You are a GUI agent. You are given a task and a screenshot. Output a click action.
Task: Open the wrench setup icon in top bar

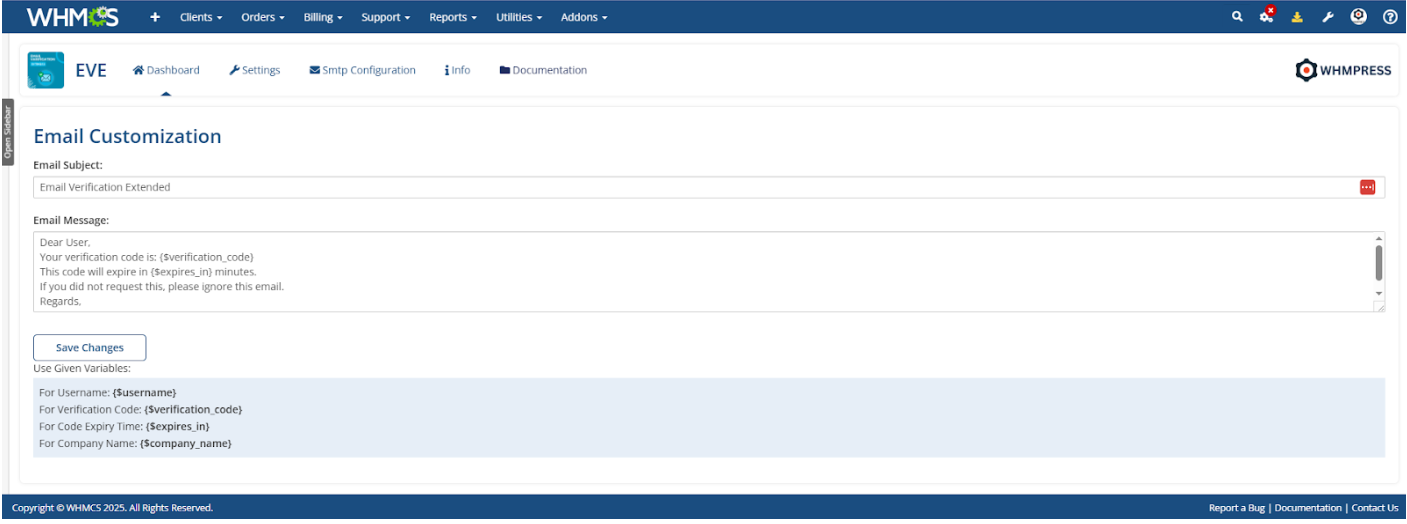tap(1327, 17)
